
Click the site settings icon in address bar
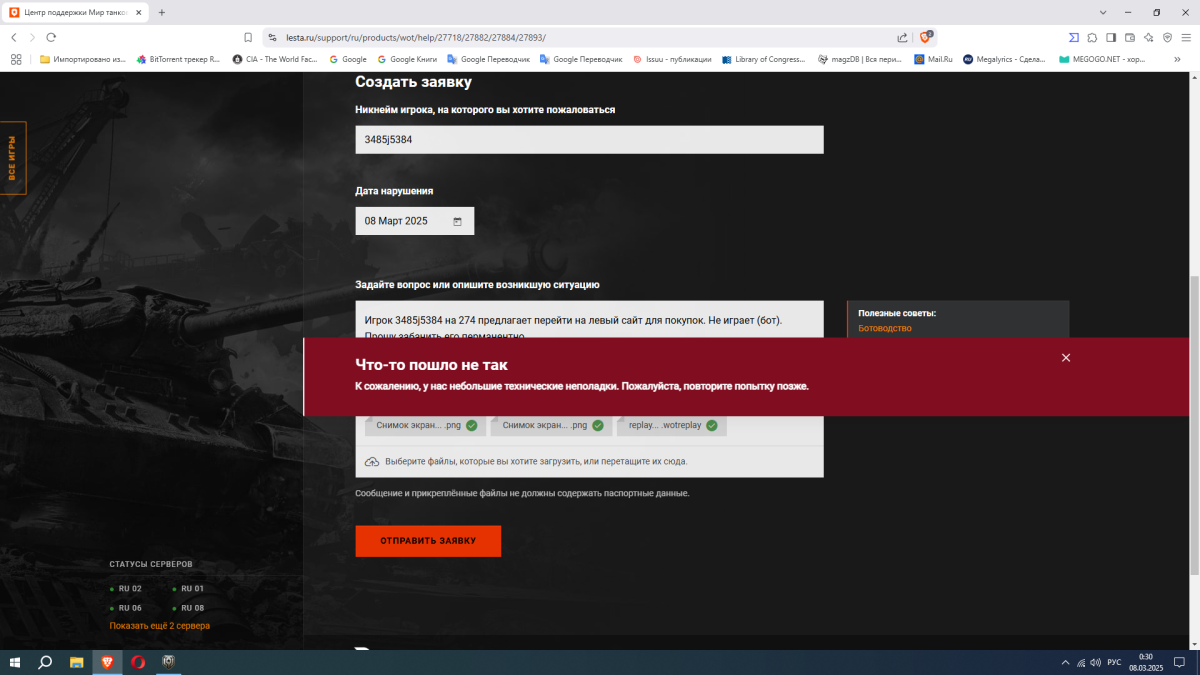click(272, 37)
